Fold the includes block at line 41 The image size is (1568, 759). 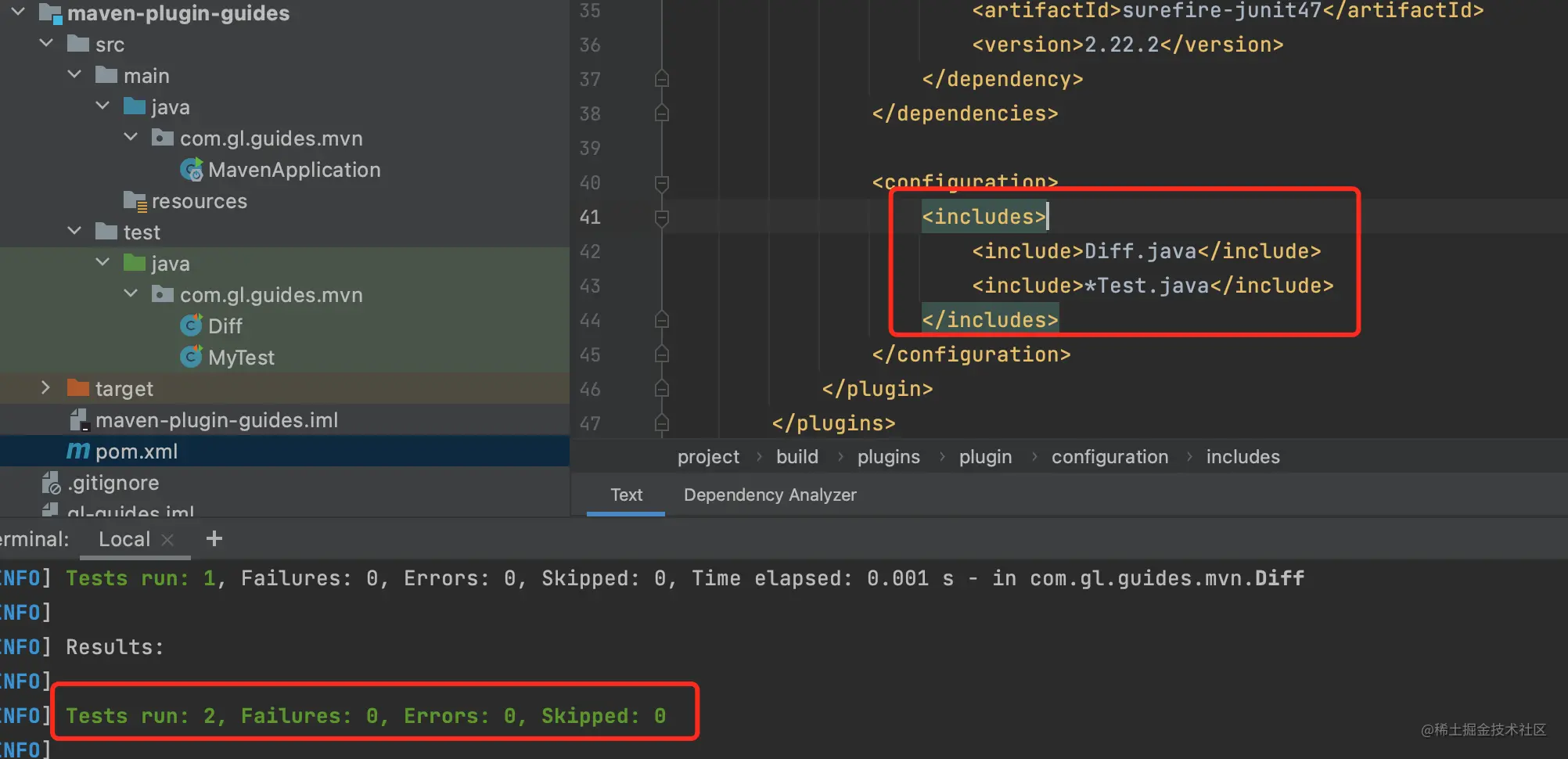click(x=661, y=218)
